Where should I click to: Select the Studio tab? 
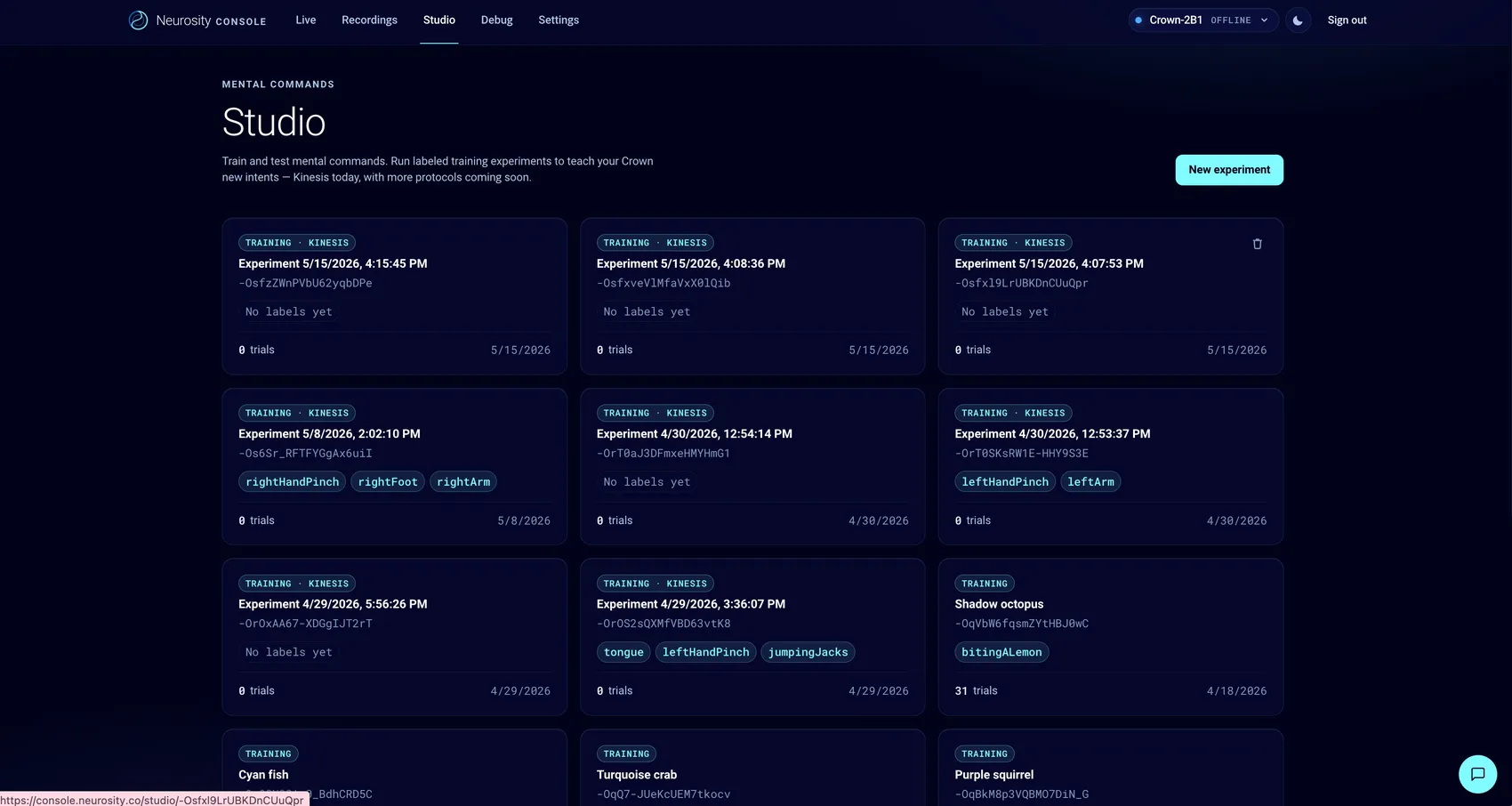[439, 20]
